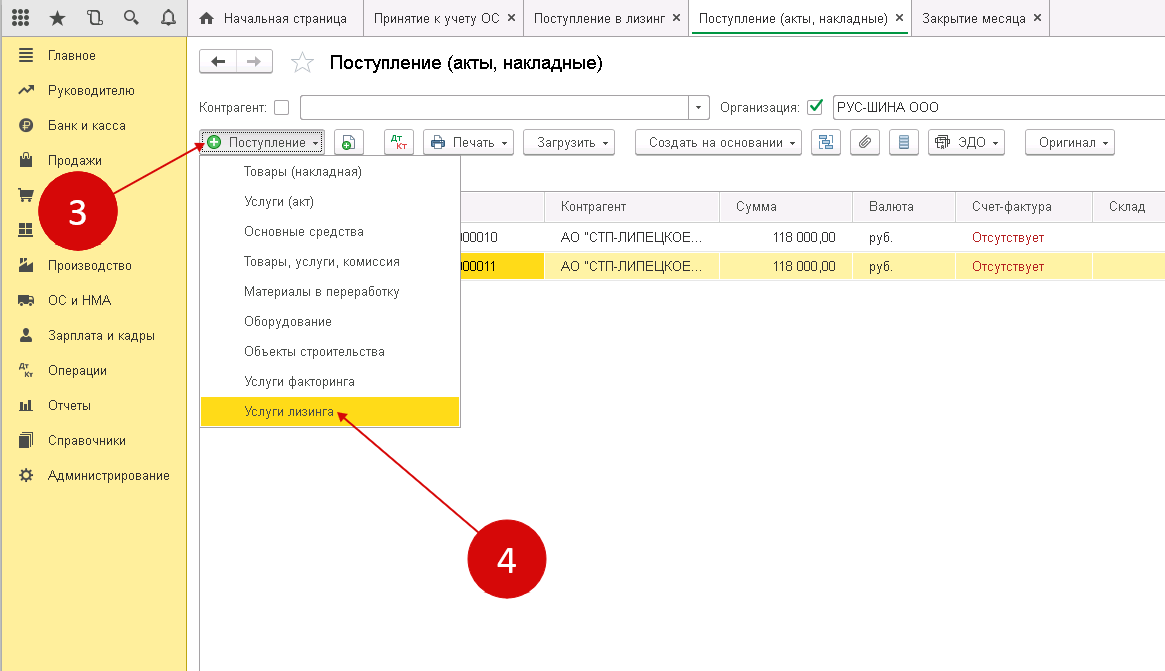
Task: Attach files with the paperclip icon
Action: pos(865,143)
